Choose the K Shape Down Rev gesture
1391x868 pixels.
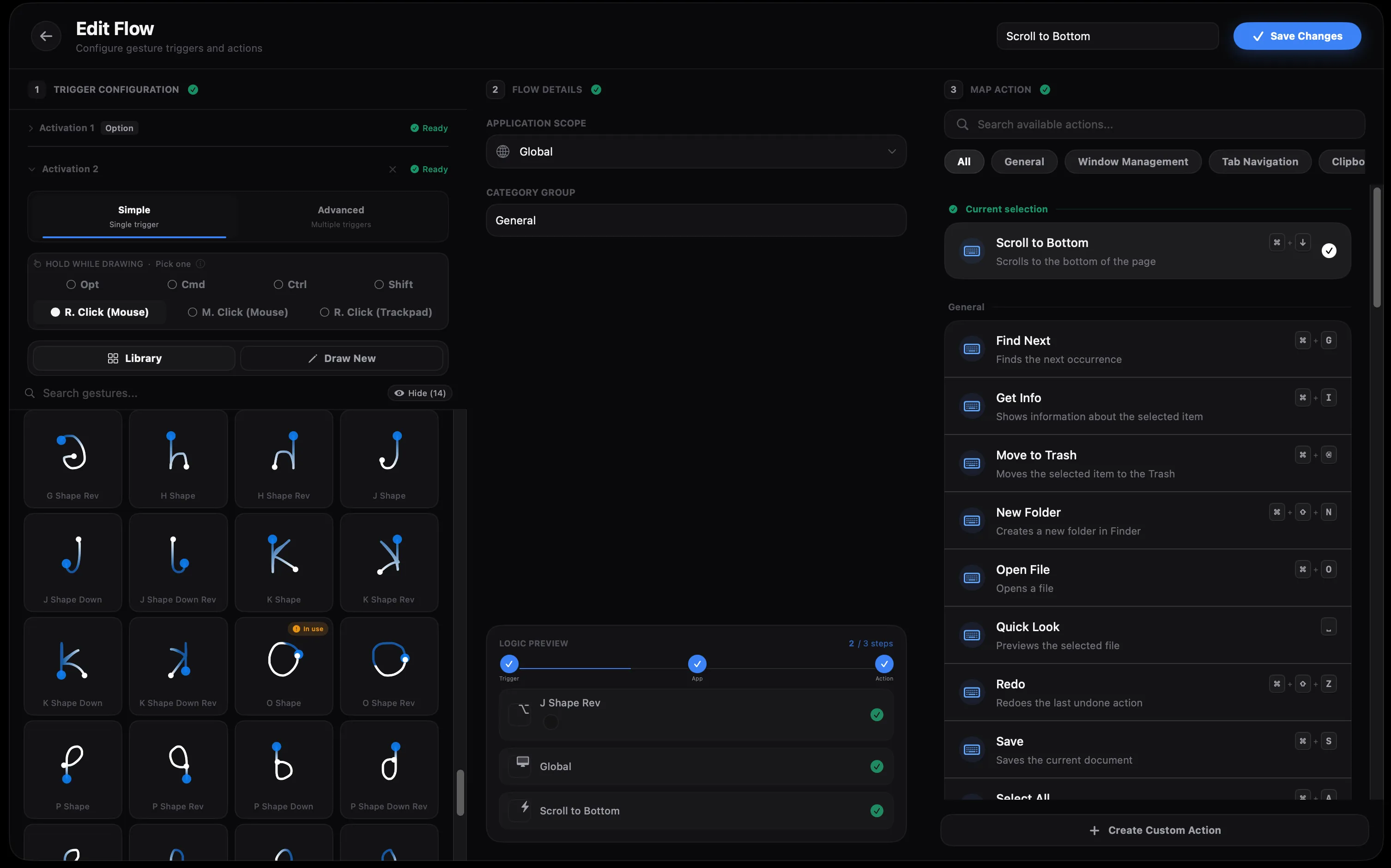(x=178, y=666)
